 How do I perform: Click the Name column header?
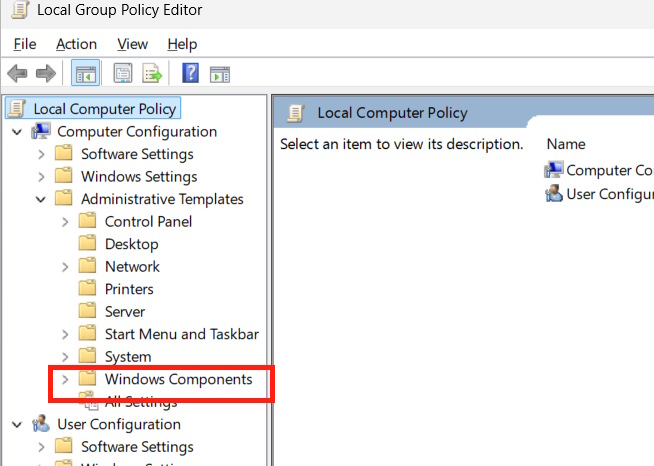(x=566, y=144)
